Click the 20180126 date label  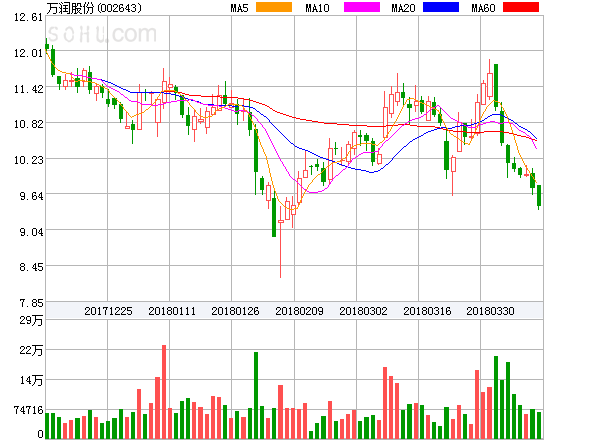point(235,311)
